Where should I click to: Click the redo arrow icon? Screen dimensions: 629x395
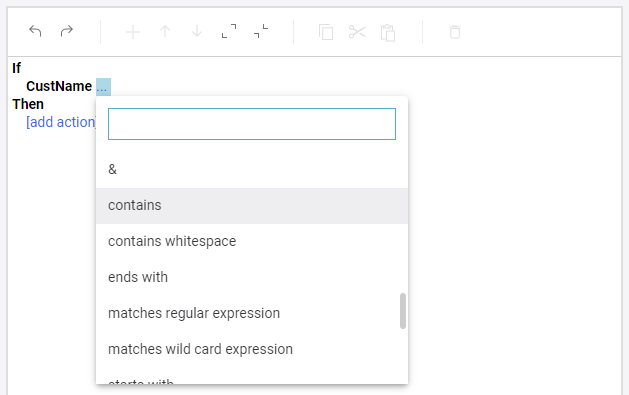click(67, 31)
